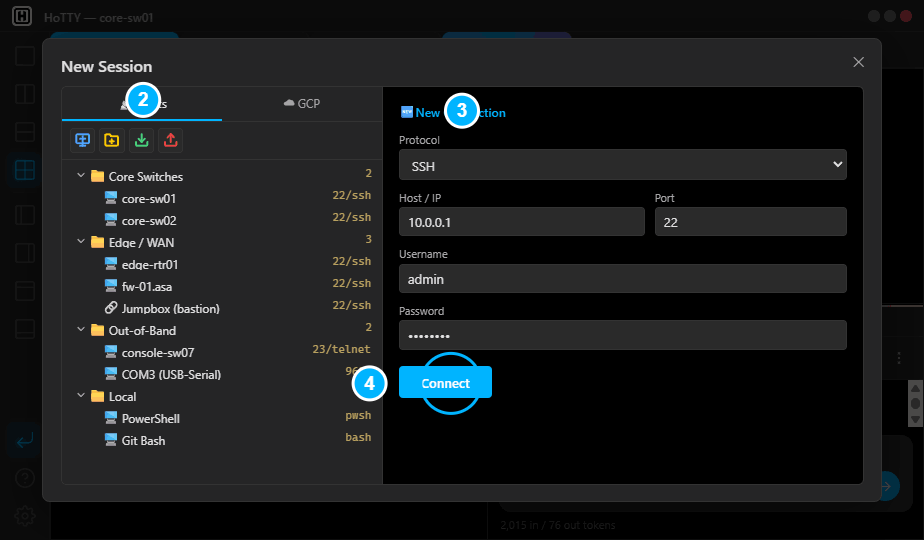Click the Core Switches folder icon
Screen dimensions: 924x540
click(x=97, y=176)
